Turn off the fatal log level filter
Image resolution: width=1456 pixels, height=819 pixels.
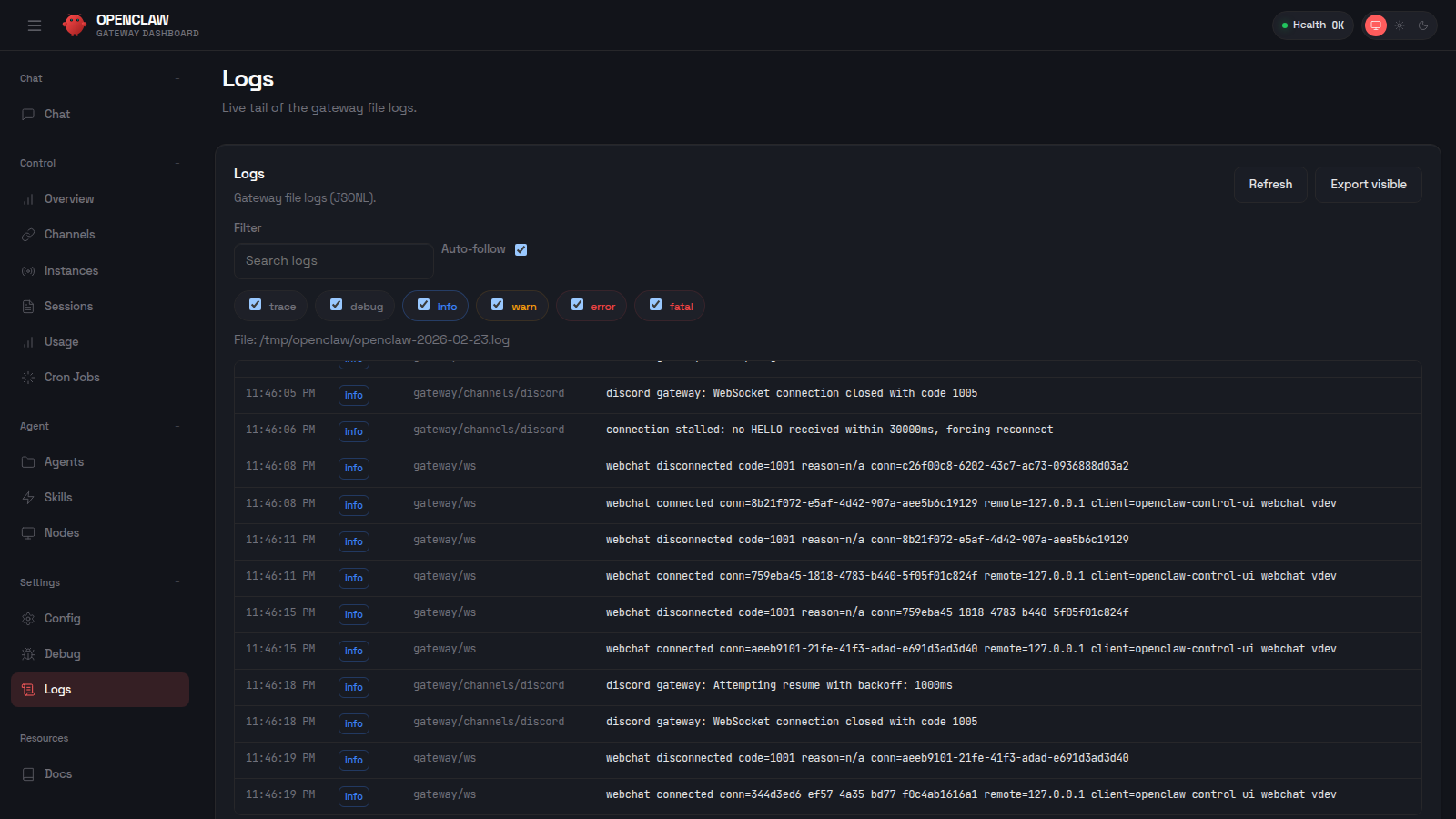point(657,305)
